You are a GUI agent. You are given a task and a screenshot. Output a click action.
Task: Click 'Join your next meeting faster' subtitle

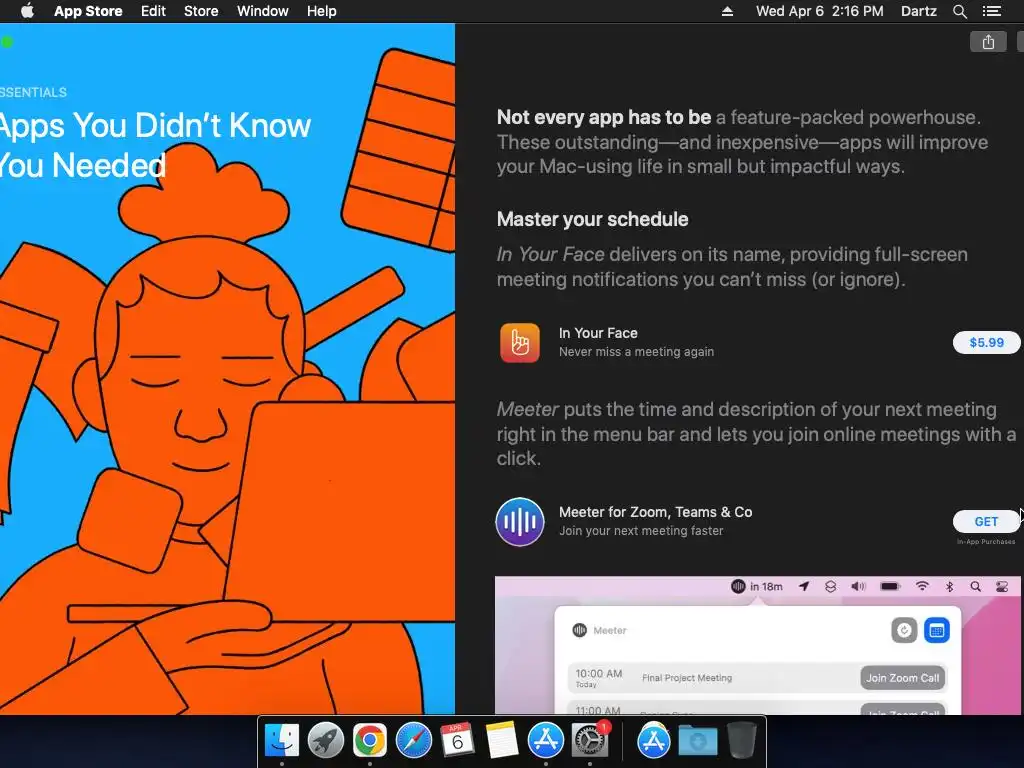tap(641, 531)
